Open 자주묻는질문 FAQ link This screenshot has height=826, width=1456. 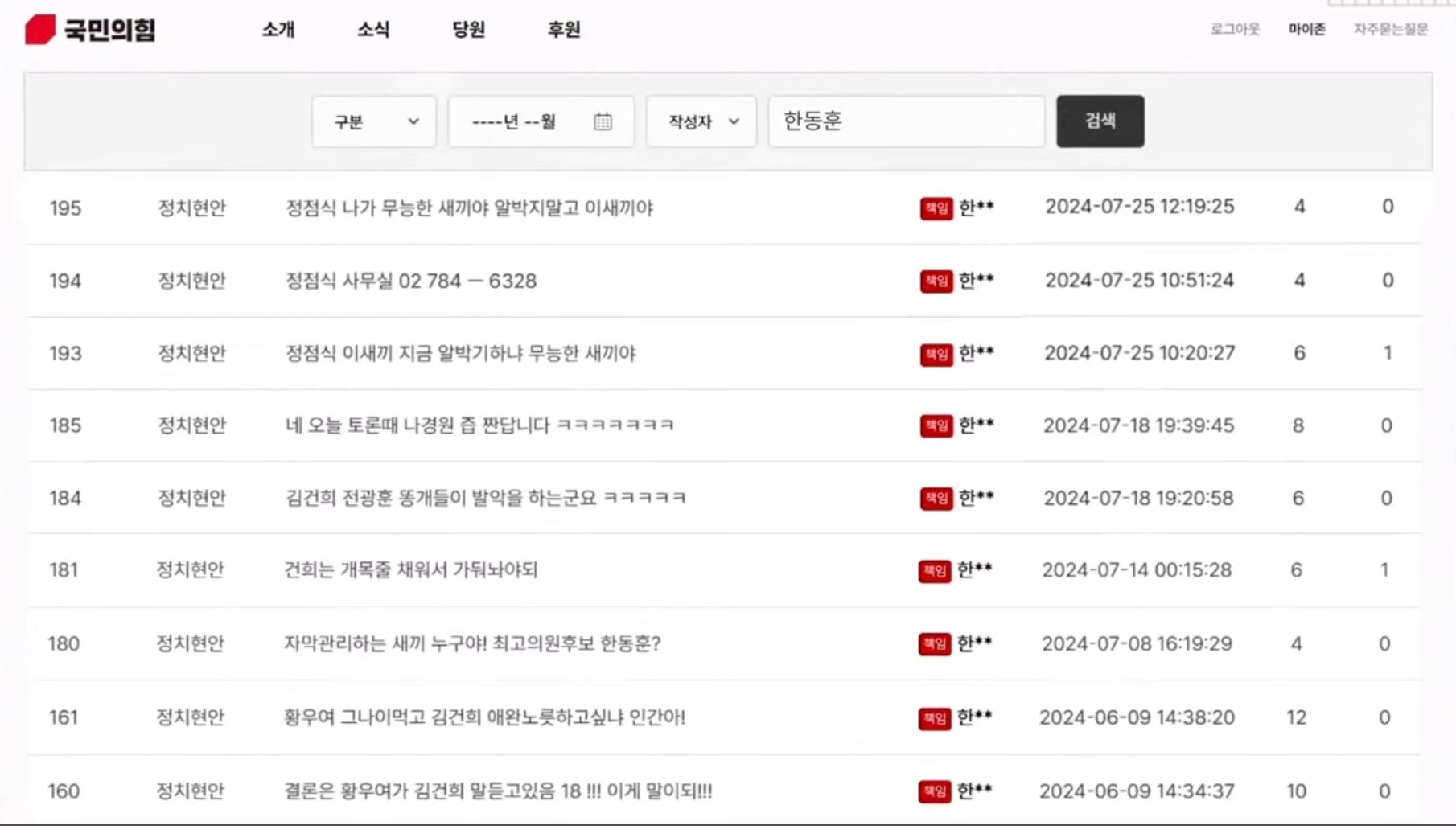click(x=1390, y=29)
